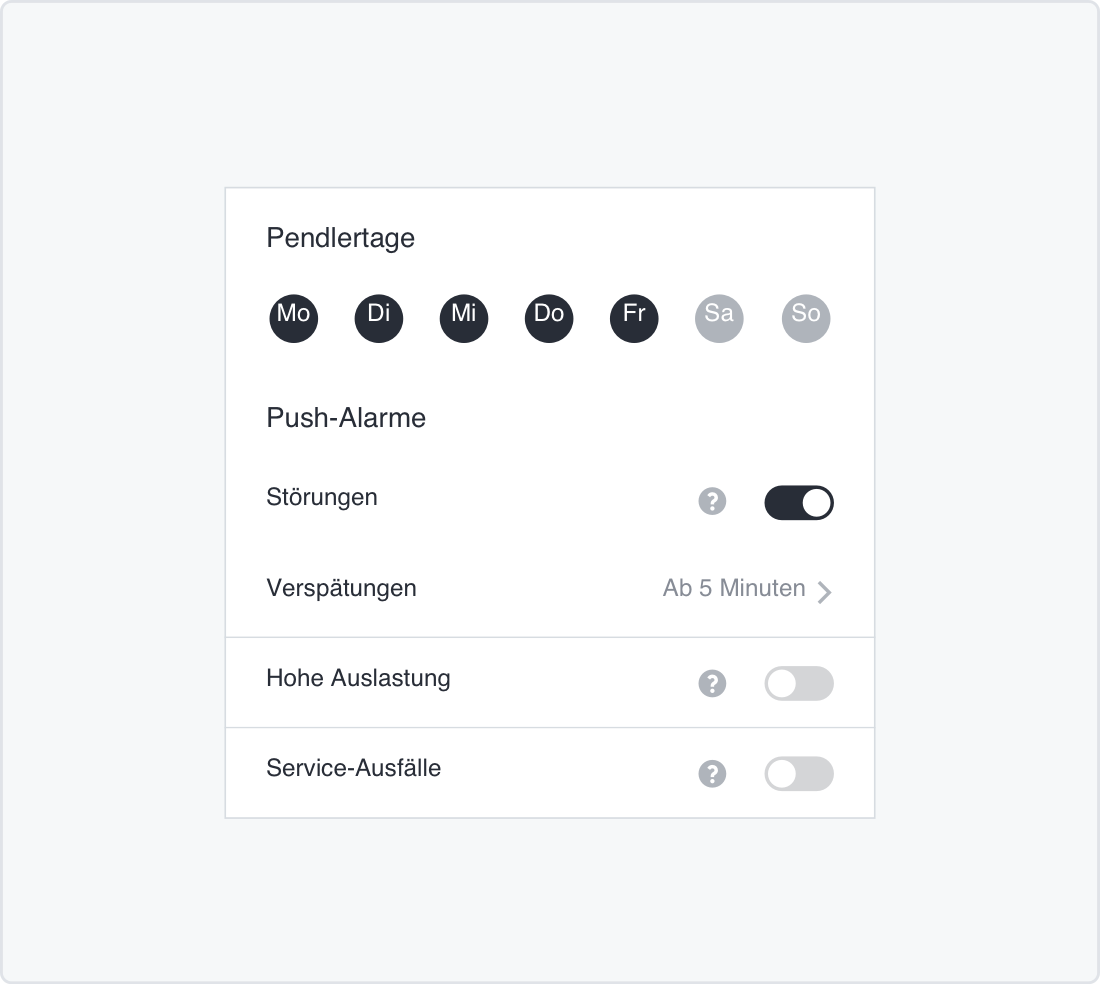The width and height of the screenshot is (1100, 984).
Task: Enable Sunday (So) commuter day
Action: coord(805,319)
